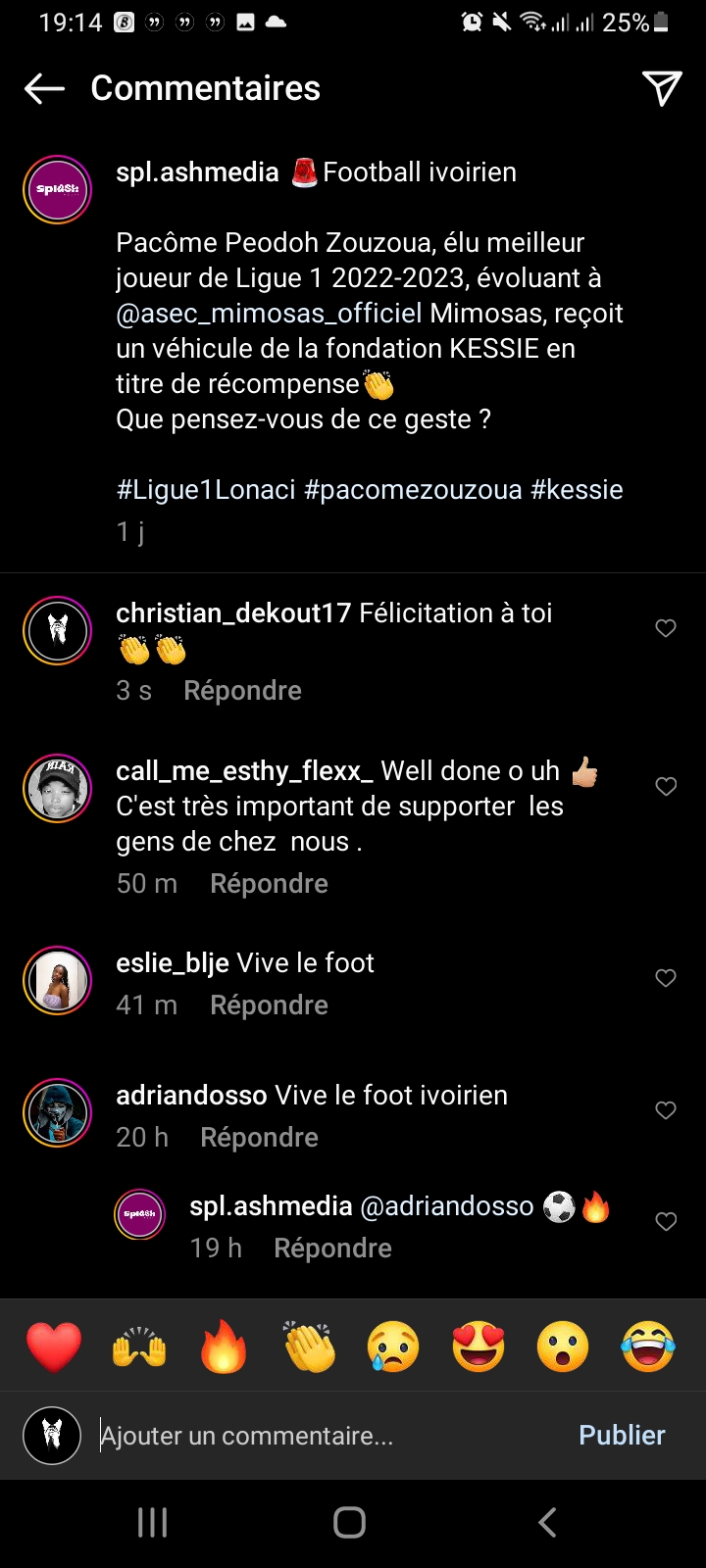706x1568 pixels.
Task: Open the share paper plane icon
Action: (662, 88)
